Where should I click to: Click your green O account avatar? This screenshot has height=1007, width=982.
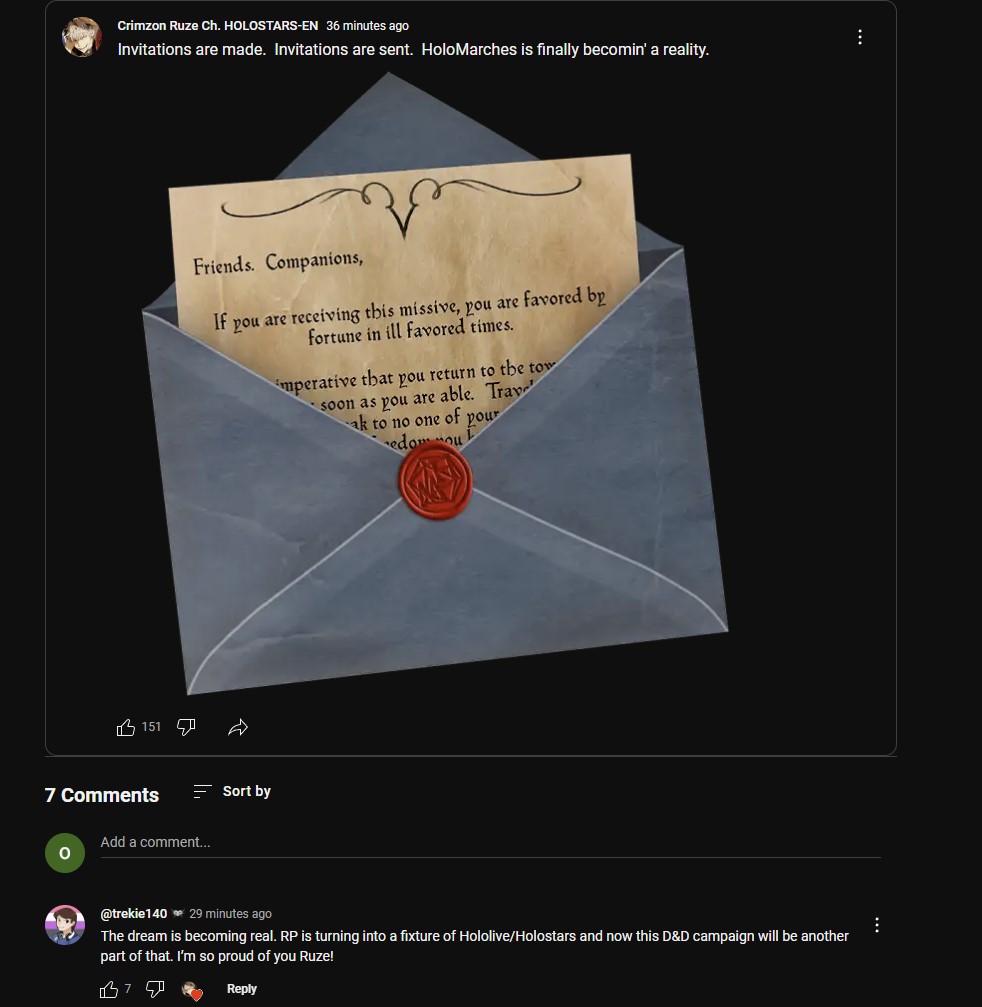(x=65, y=853)
